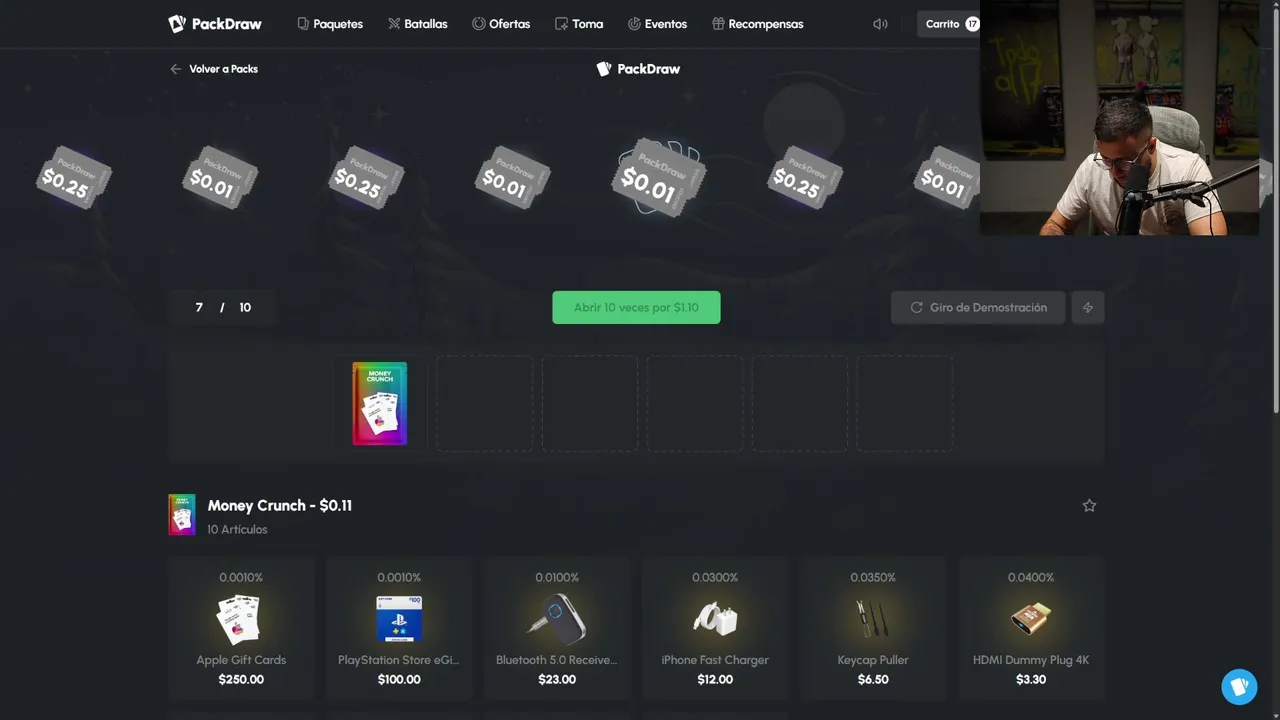1280x720 pixels.
Task: Click the highlighted center $0.01 reel ticket
Action: pyautogui.click(x=657, y=178)
